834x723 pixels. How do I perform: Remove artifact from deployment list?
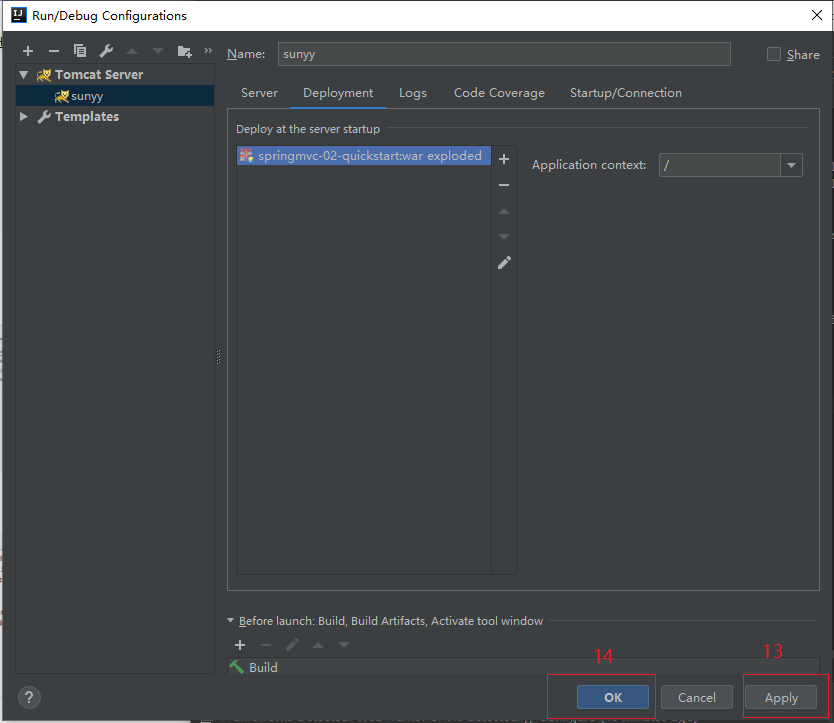click(x=504, y=185)
